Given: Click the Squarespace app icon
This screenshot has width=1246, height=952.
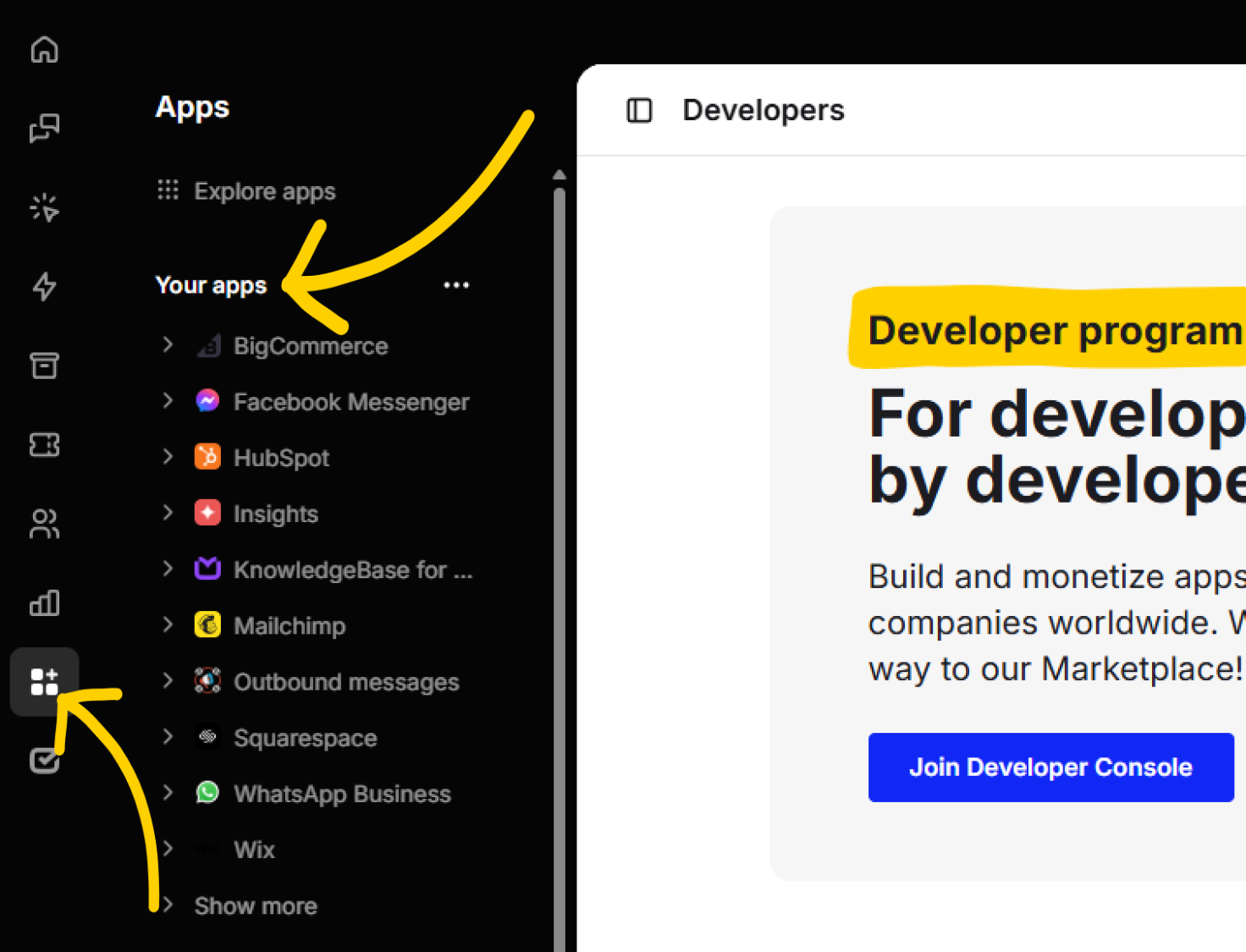Looking at the screenshot, I should (x=207, y=737).
